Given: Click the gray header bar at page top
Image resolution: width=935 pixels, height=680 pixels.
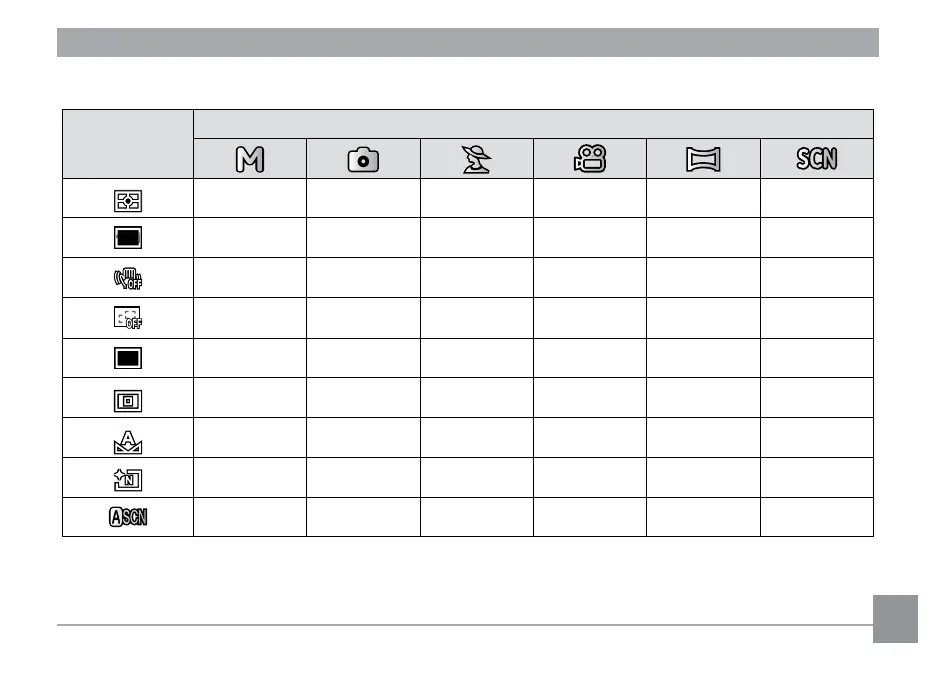Looking at the screenshot, I should [467, 43].
